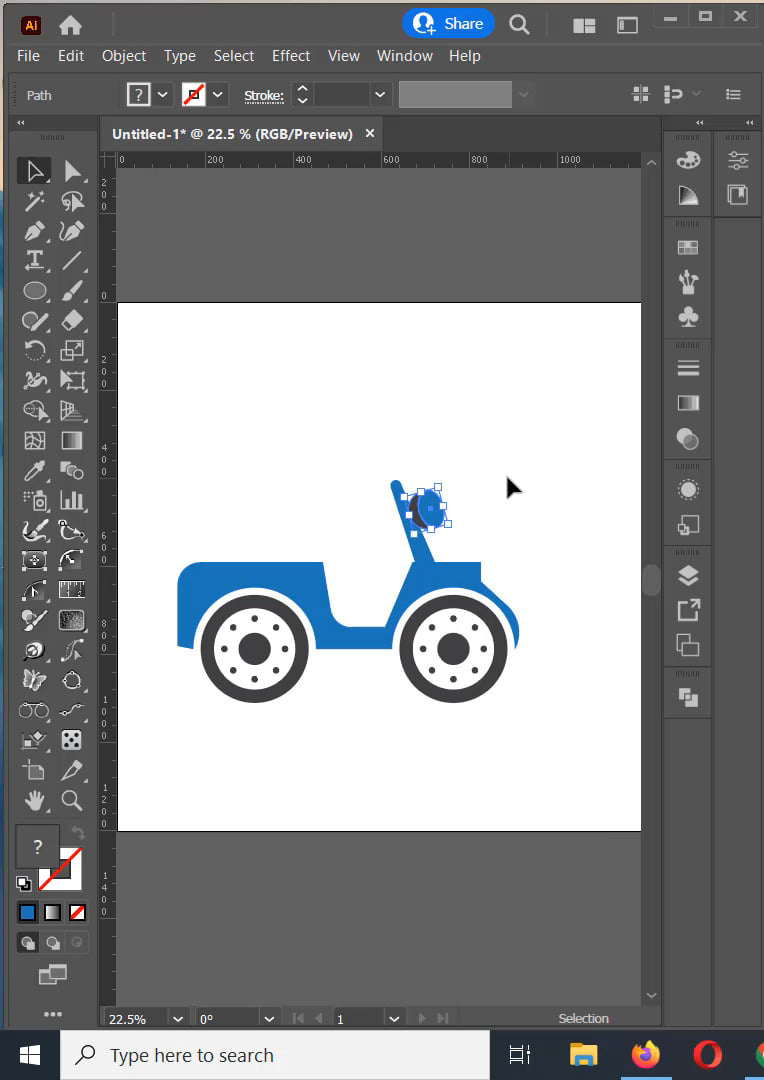Open the Effect menu
Image resolution: width=764 pixels, height=1080 pixels.
pos(291,56)
